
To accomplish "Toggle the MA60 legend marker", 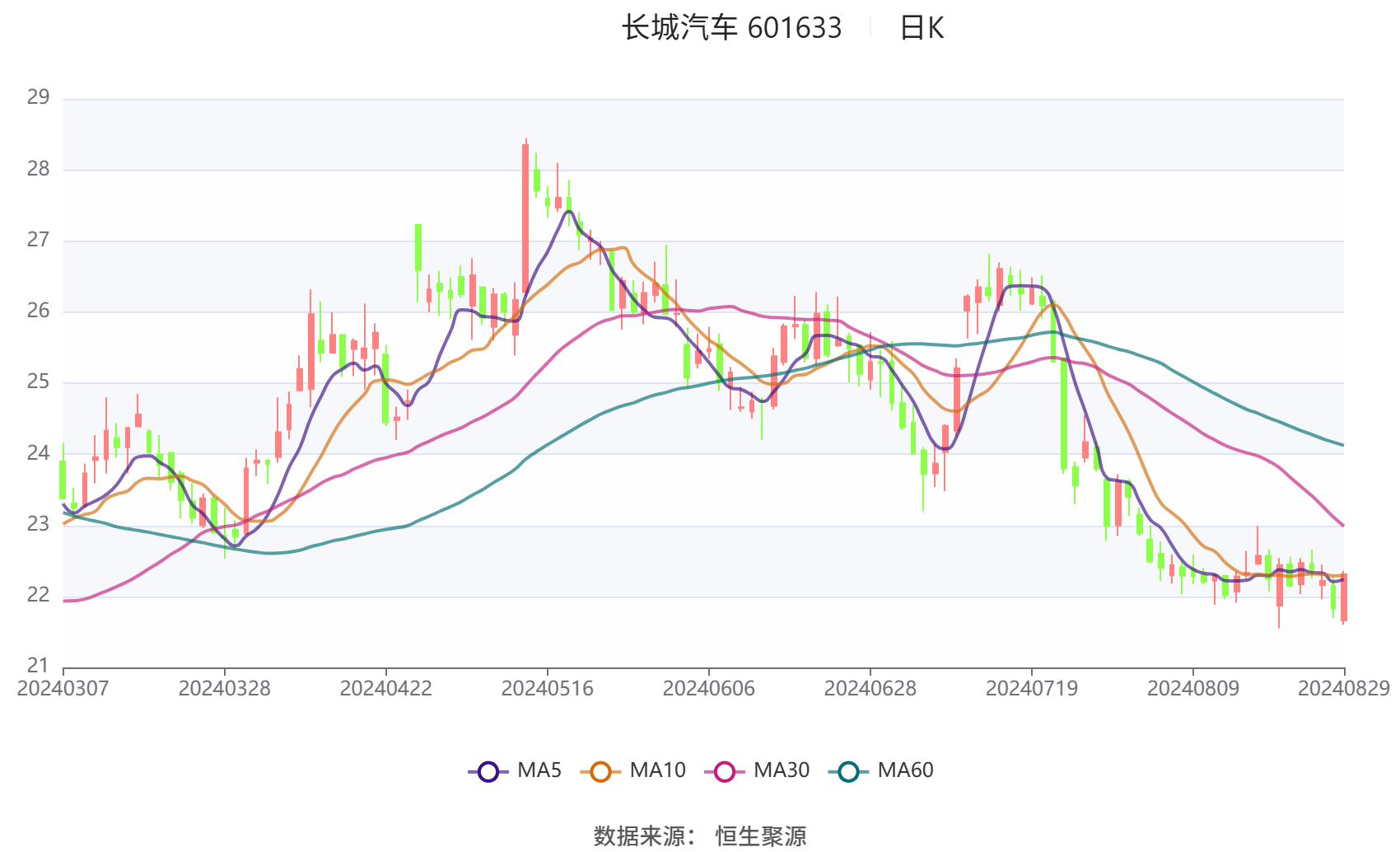I will [848, 771].
